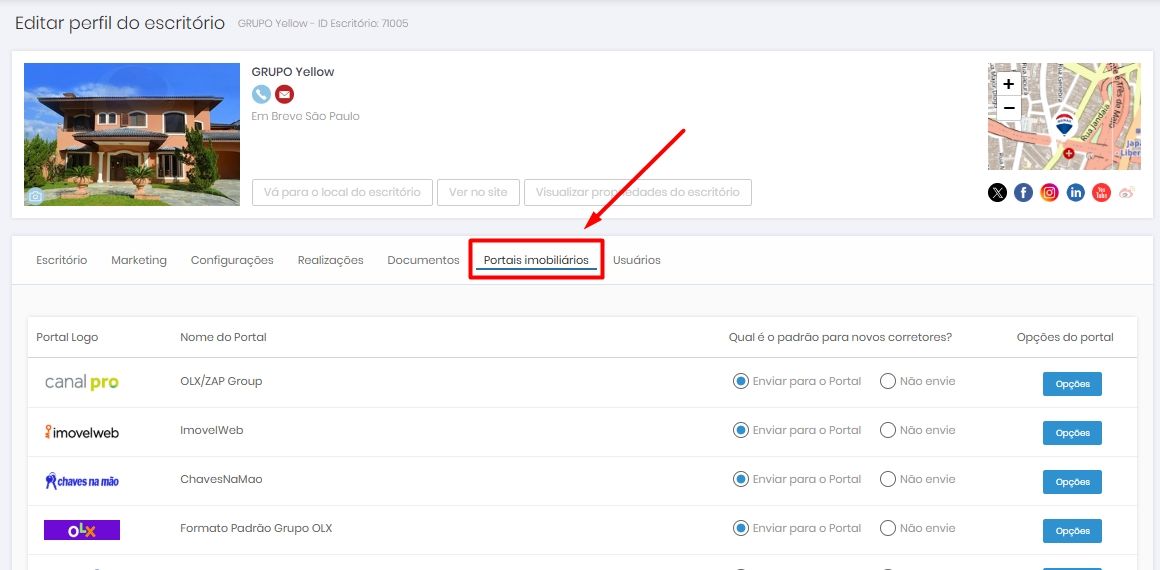Open the Configurações tab

[232, 260]
